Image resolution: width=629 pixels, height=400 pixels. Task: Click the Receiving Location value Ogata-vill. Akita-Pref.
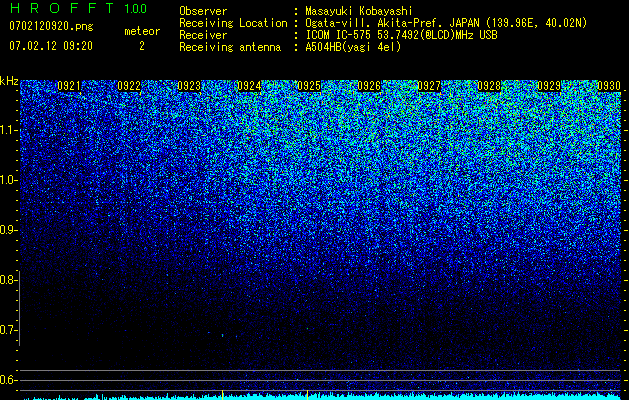click(x=374, y=23)
